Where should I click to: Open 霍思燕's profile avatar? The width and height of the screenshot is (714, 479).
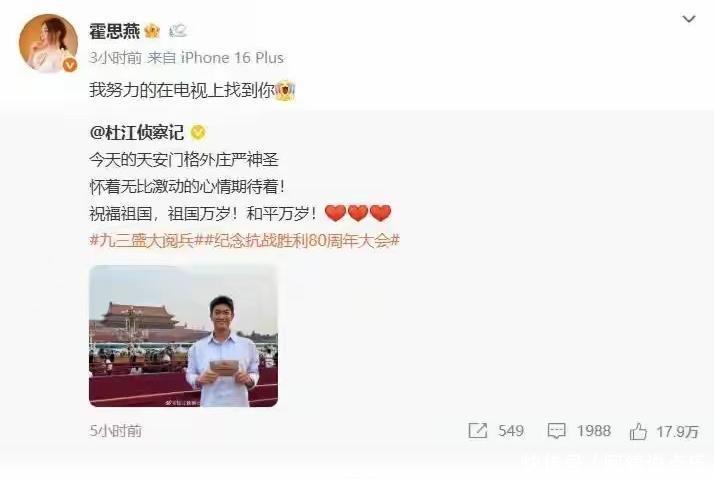(48, 43)
